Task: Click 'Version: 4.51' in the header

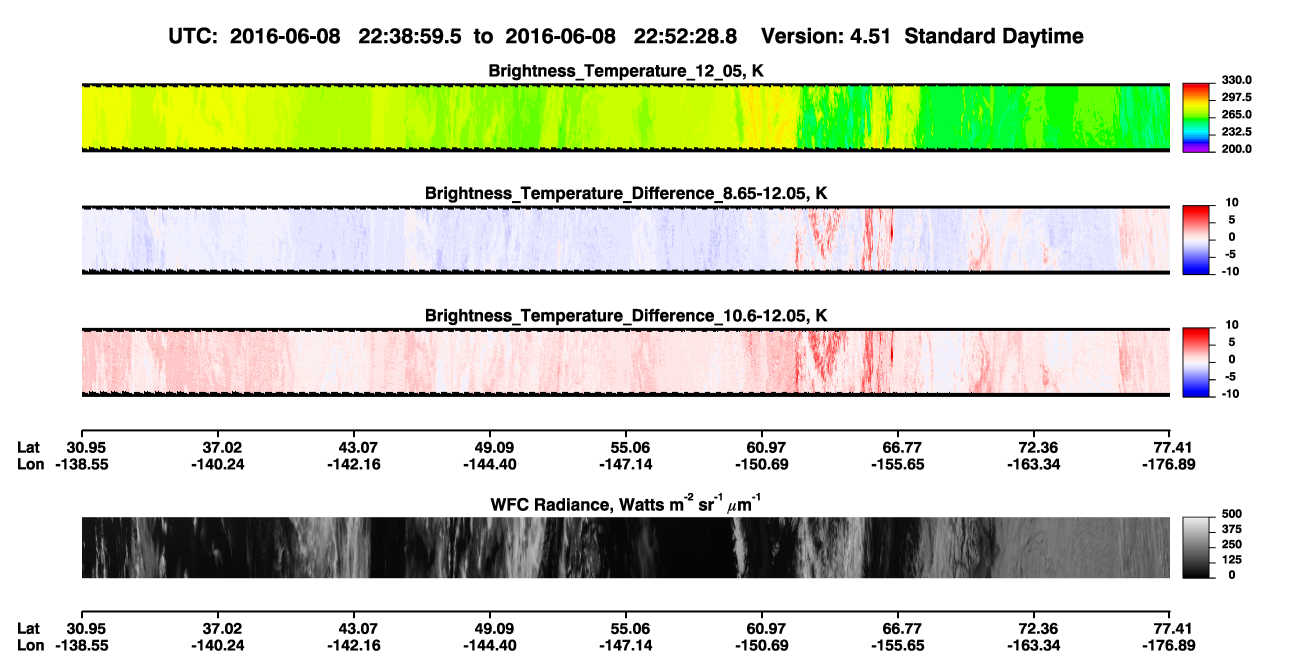Action: pyautogui.click(x=827, y=37)
